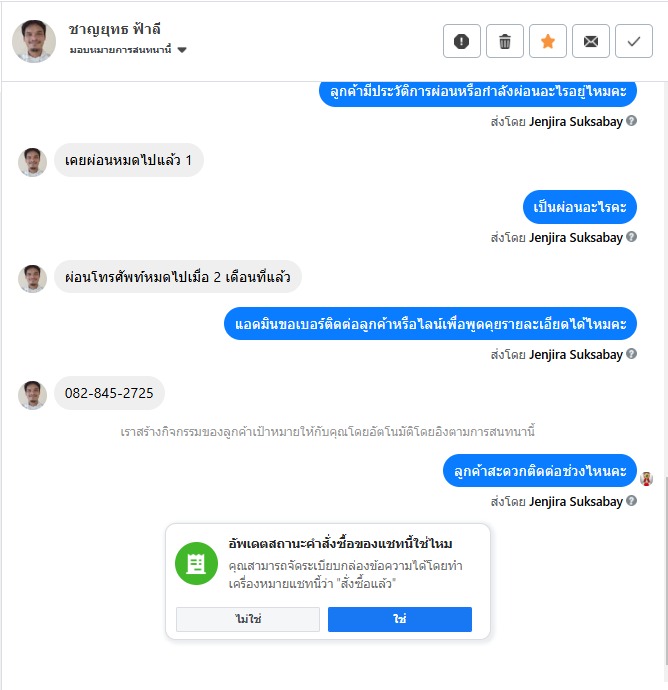Expand the มอบหมายการสนทนานี้ dropdown arrow

tap(182, 50)
